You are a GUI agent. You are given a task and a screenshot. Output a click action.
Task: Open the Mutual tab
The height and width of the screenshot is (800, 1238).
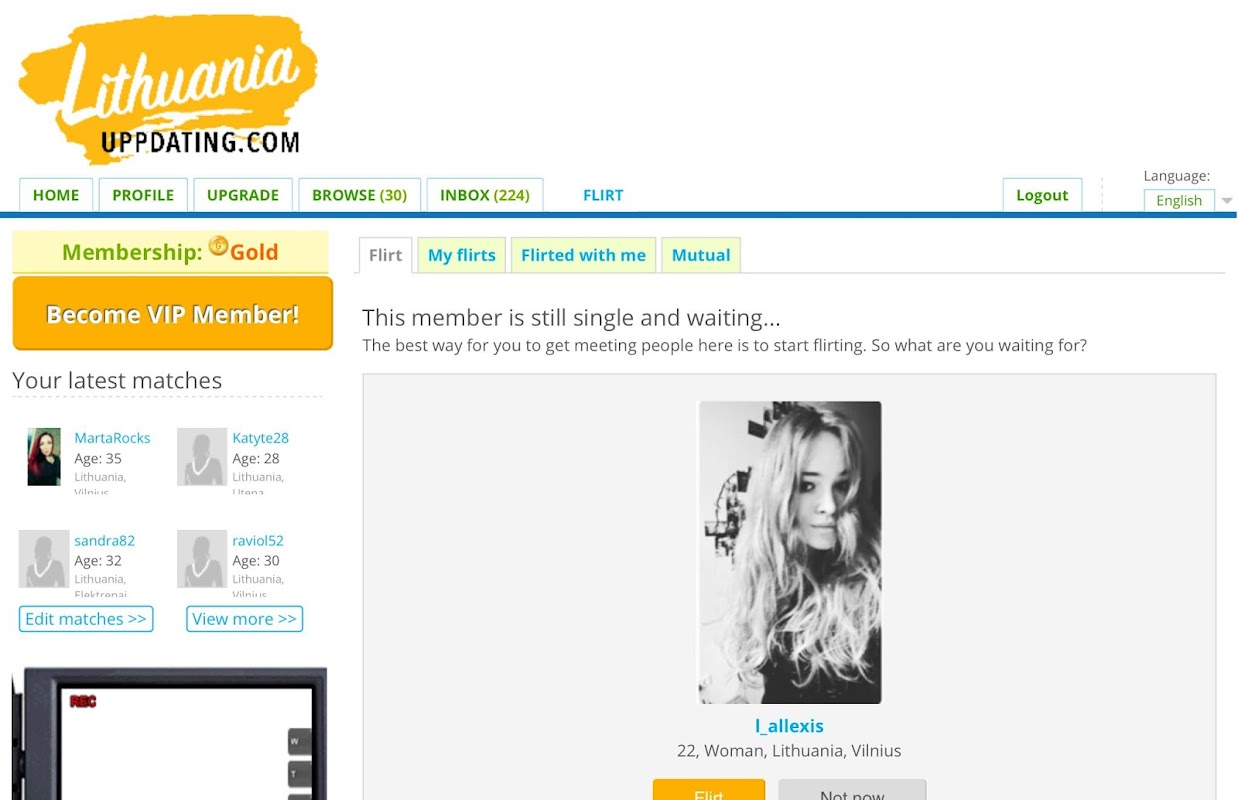click(x=701, y=255)
